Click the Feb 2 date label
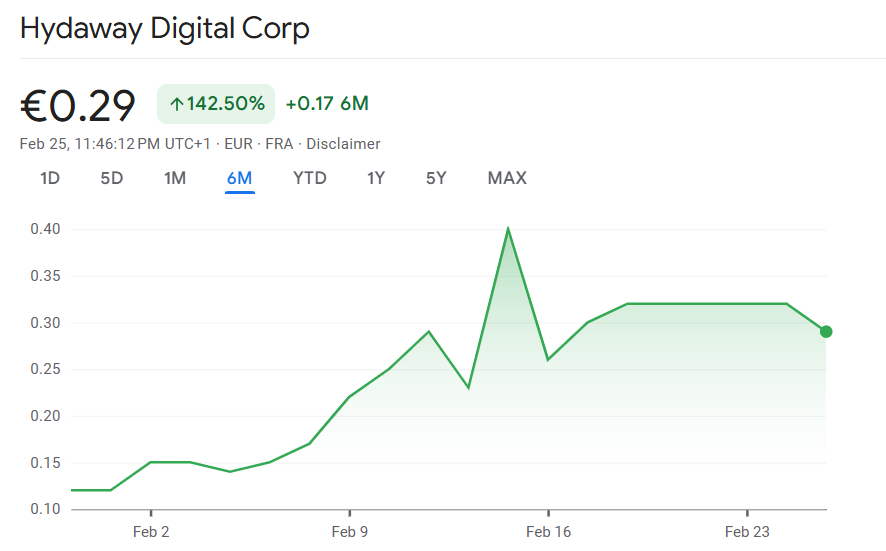 click(151, 532)
